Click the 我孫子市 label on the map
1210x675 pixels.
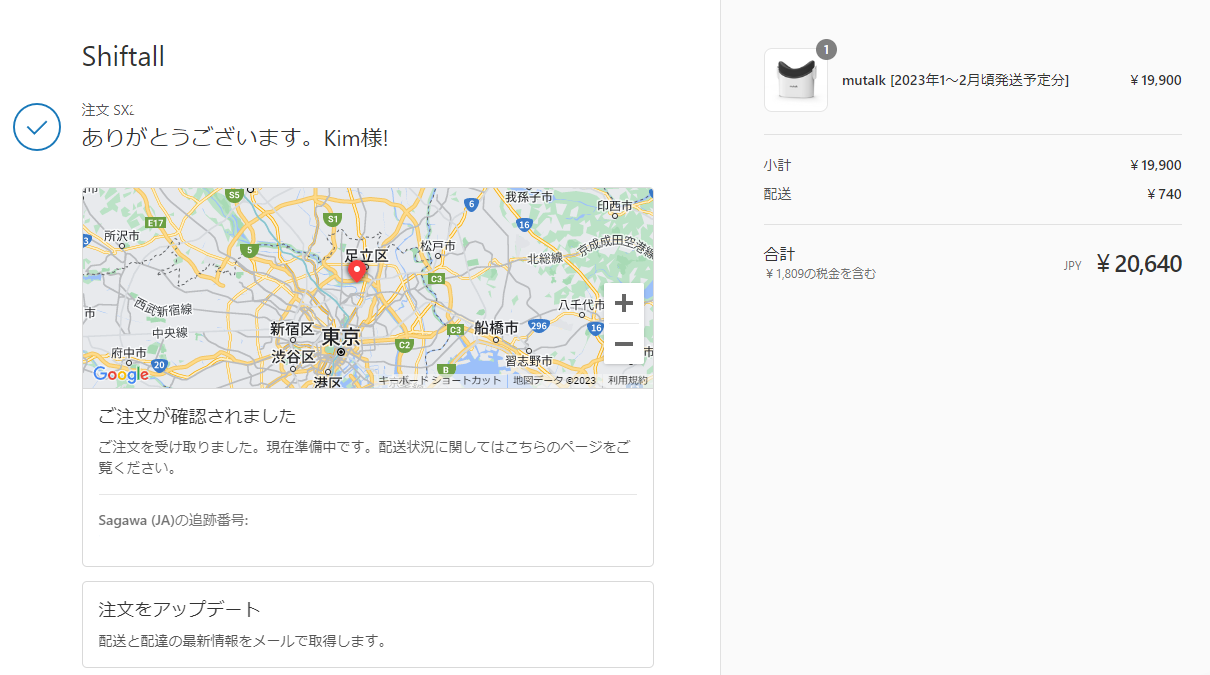pyautogui.click(x=529, y=197)
